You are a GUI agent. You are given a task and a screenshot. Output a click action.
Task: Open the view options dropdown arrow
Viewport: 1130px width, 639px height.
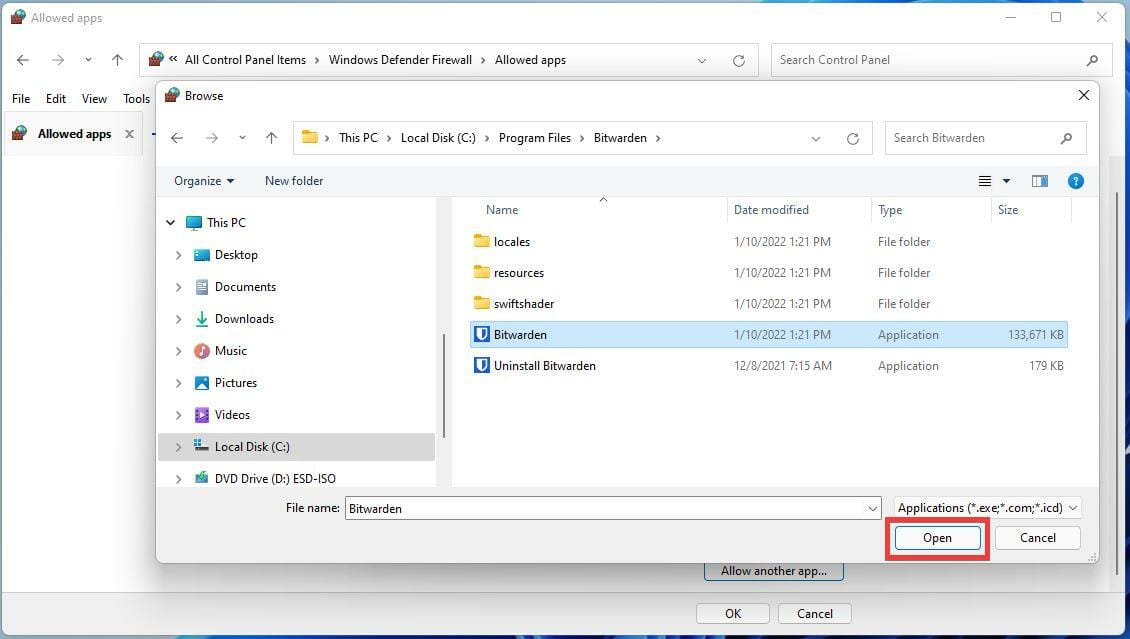pos(1006,181)
